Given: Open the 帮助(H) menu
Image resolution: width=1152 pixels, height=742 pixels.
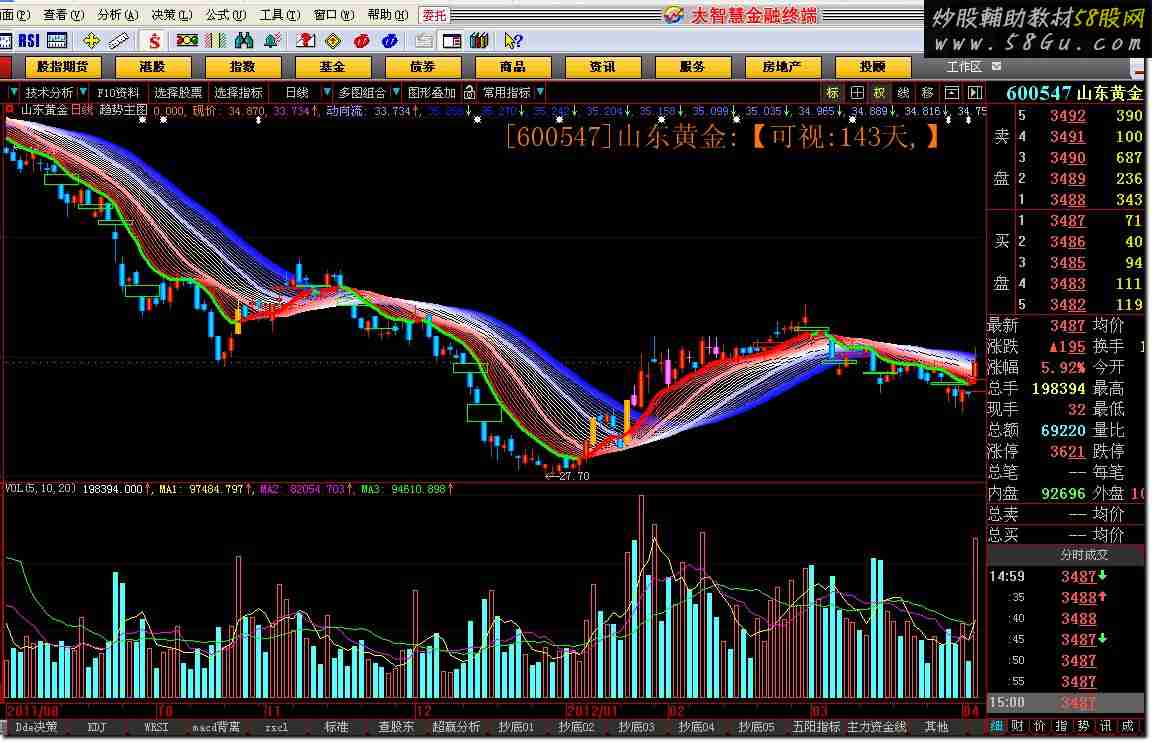Looking at the screenshot, I should (x=388, y=14).
